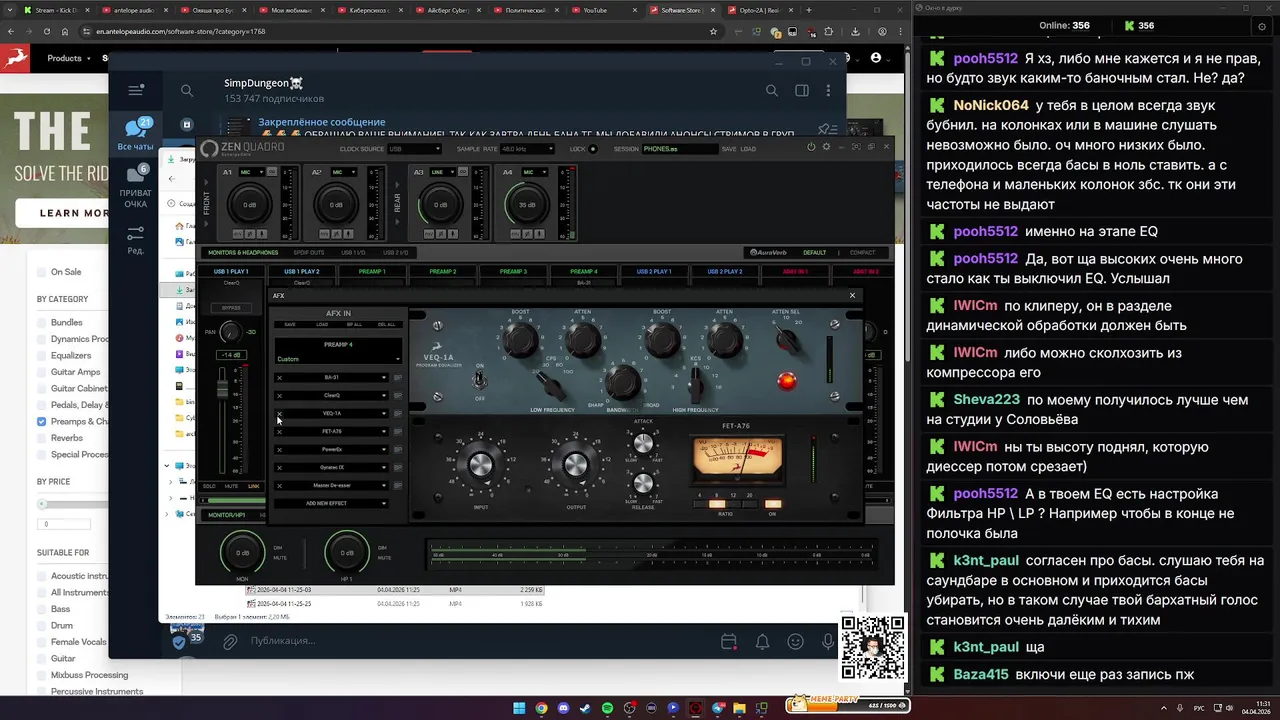This screenshot has height=720, width=1280.
Task: Check the Reverbs category checkbox
Action: point(41,438)
